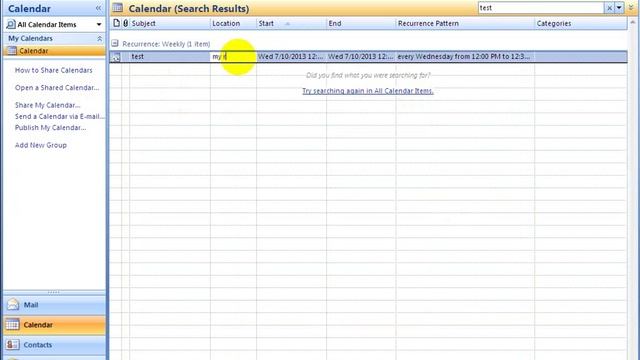Collapse the Recurrence: Weekly group

point(115,43)
